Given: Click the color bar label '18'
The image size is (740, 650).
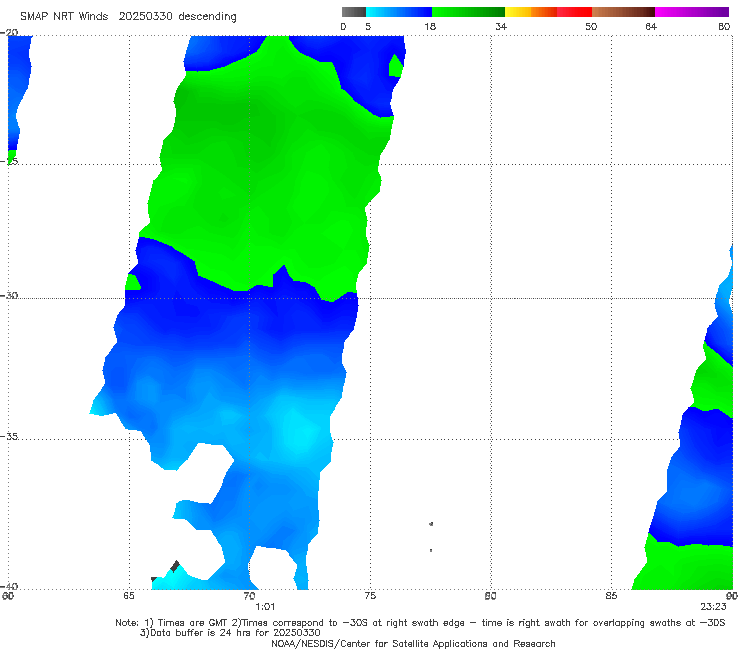Looking at the screenshot, I should click(430, 26).
